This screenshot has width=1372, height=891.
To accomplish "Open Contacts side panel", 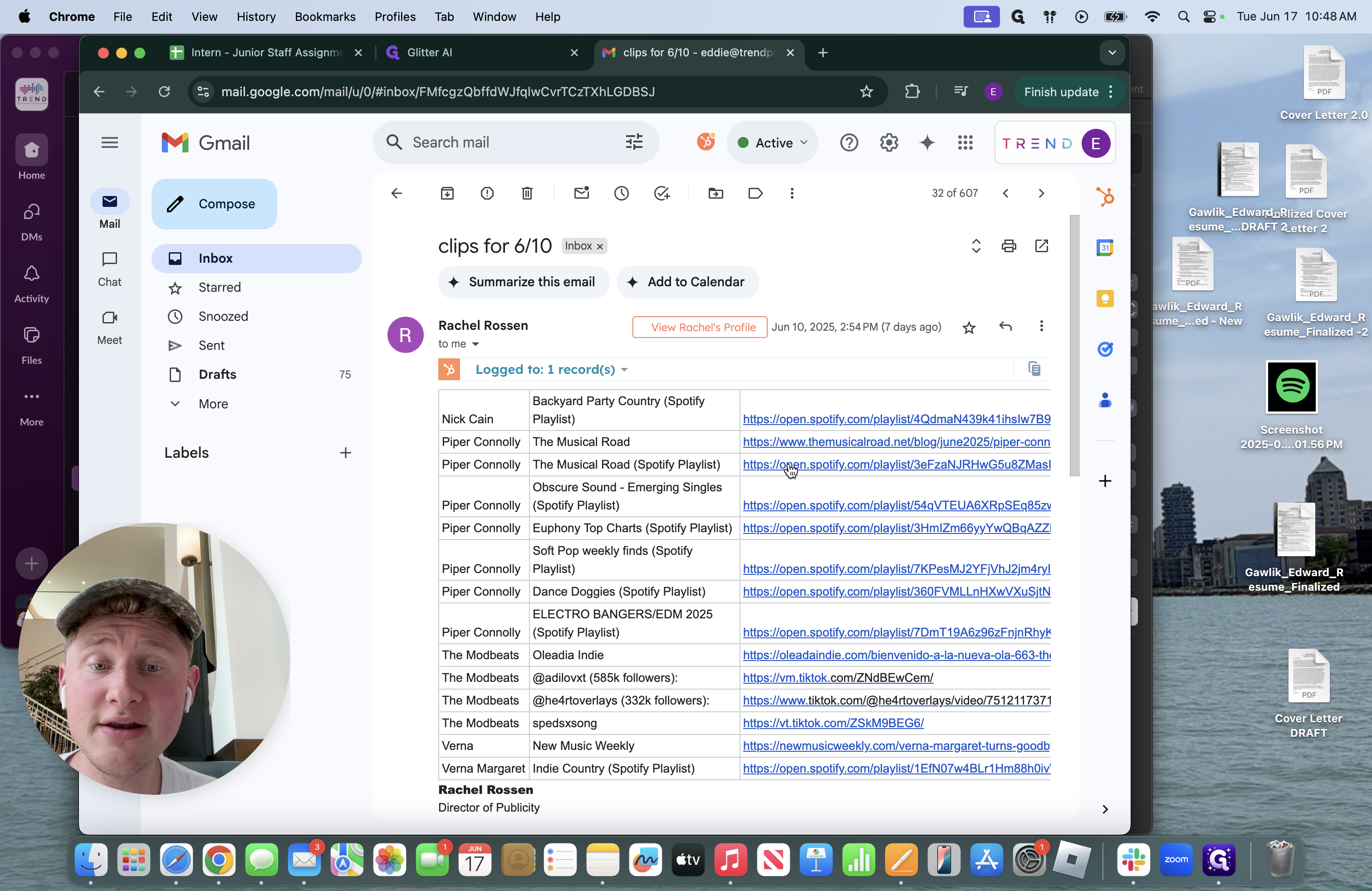I will (x=1104, y=400).
